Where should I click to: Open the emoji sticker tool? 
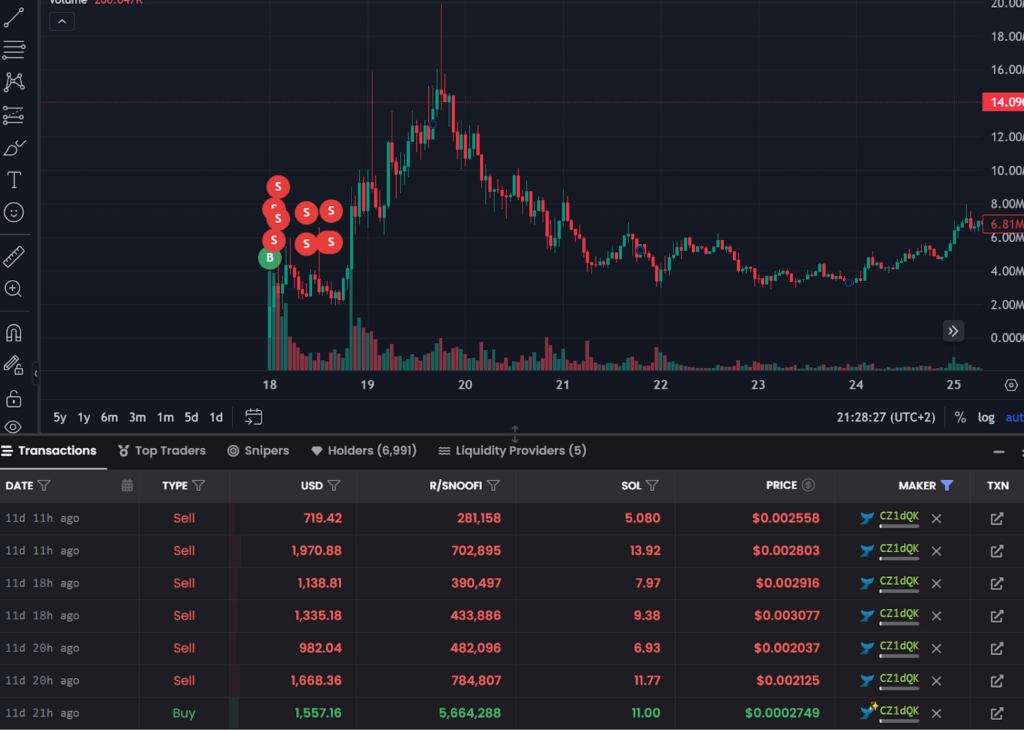tap(14, 213)
